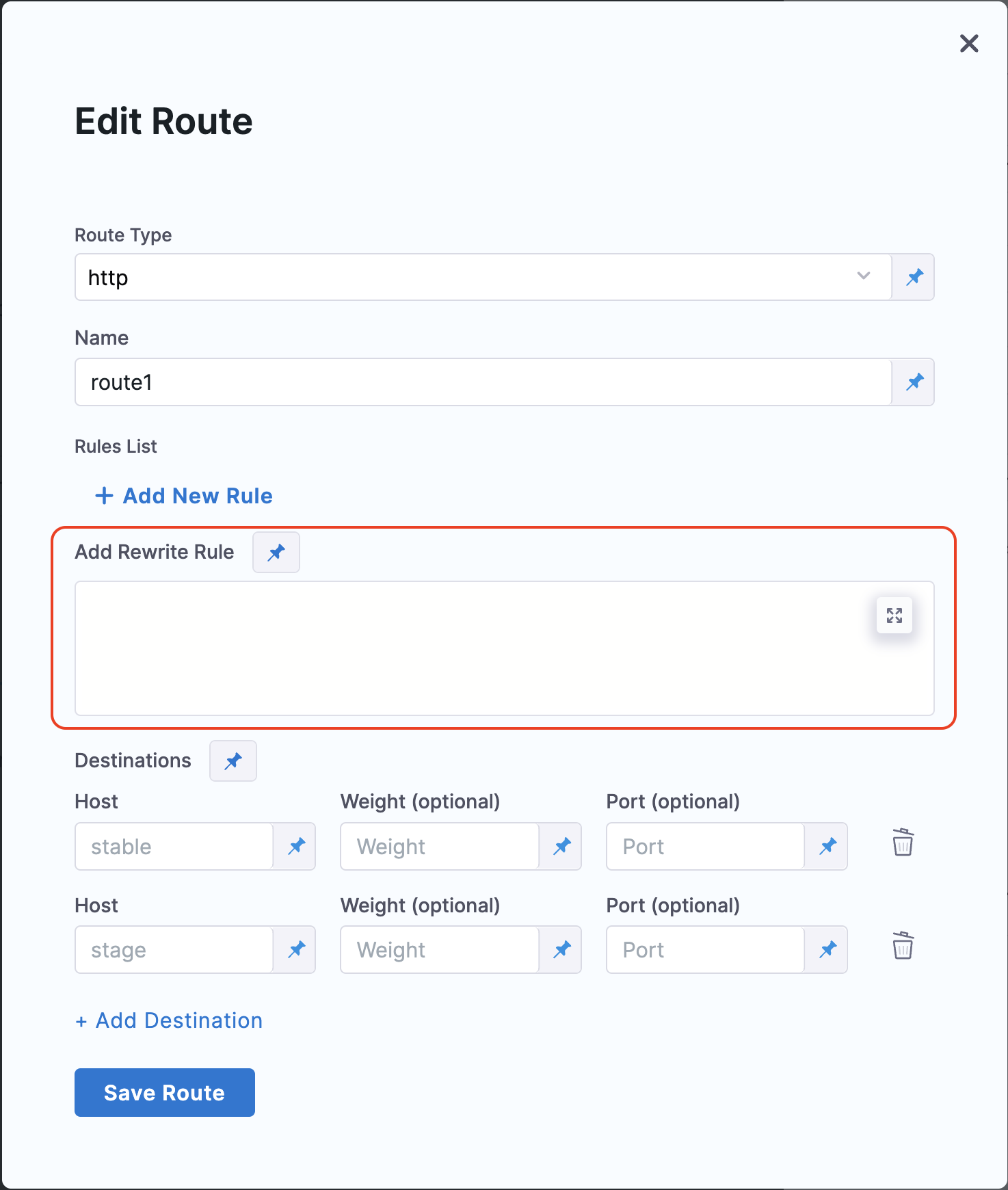Click Add New Rule link
1008x1190 pixels.
pyautogui.click(x=184, y=496)
